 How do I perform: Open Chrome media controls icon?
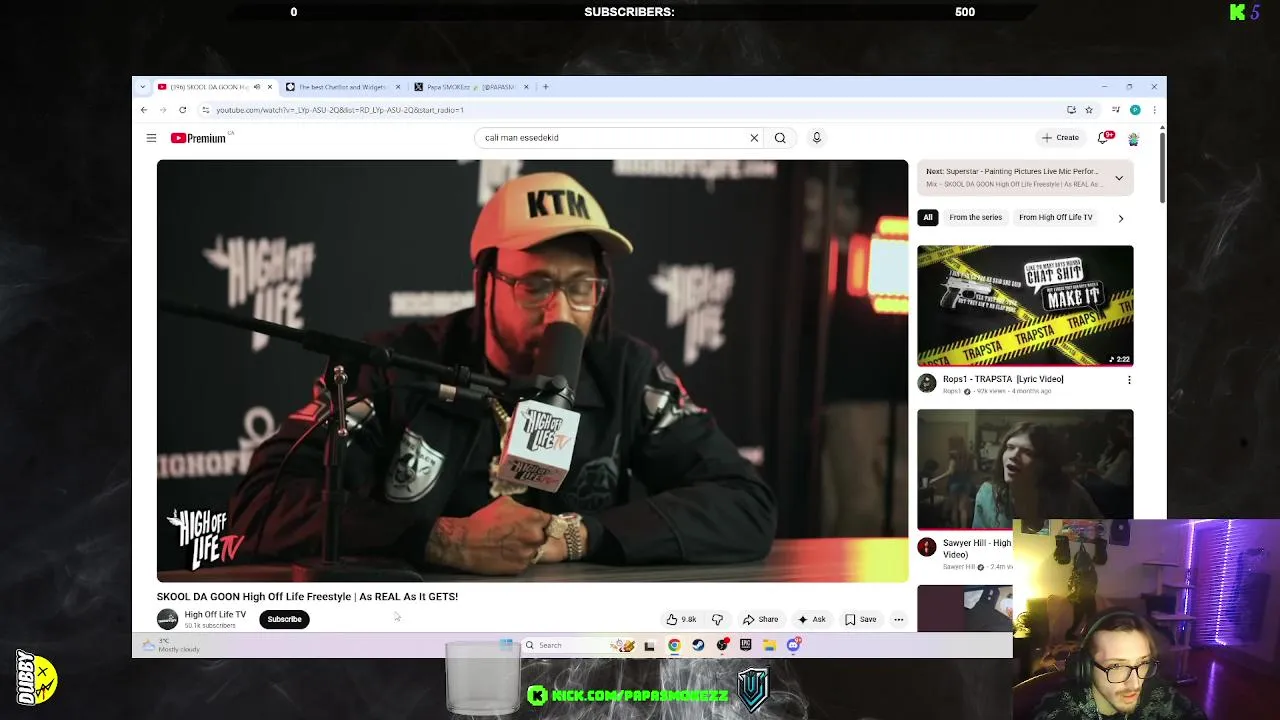point(1115,110)
